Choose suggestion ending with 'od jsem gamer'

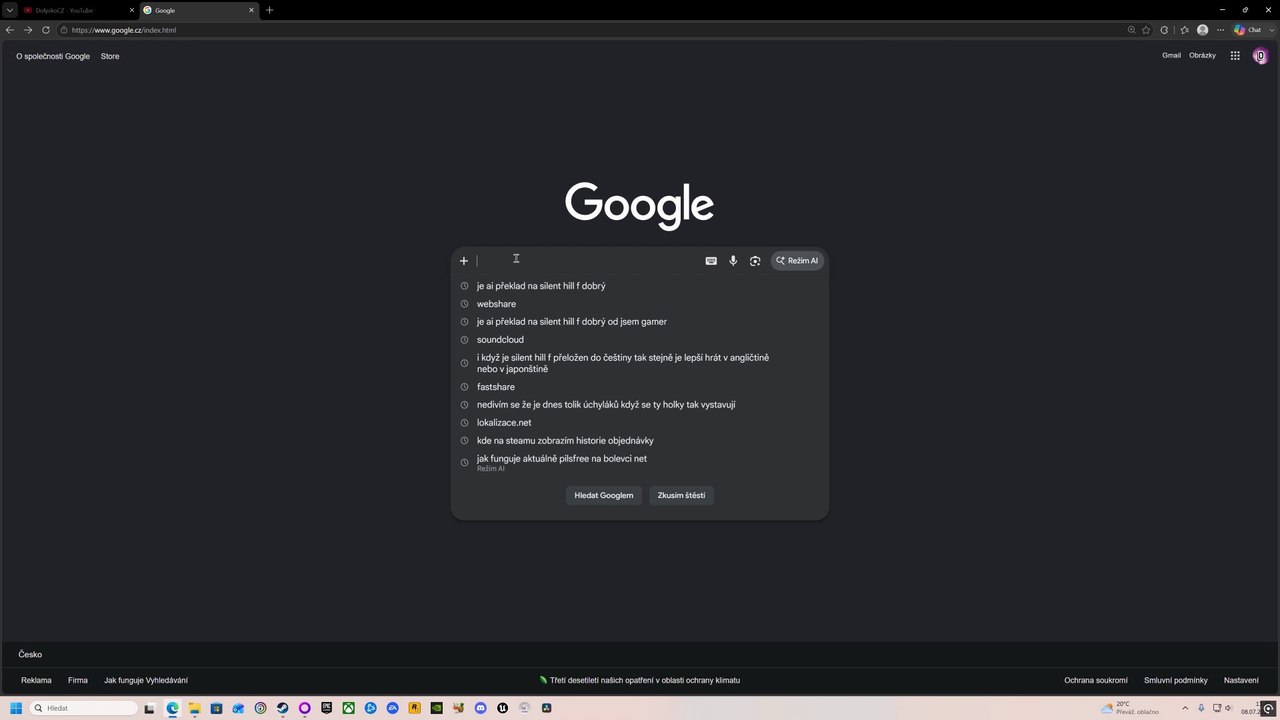[x=640, y=322]
